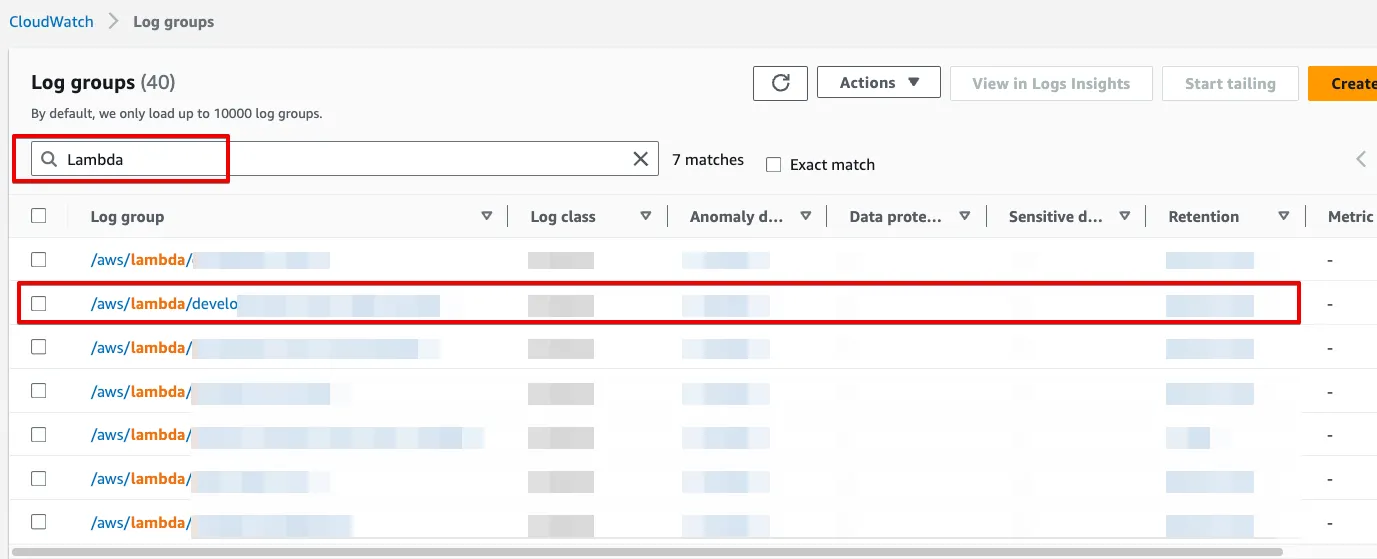Clear the Lambda search text with X
The width and height of the screenshot is (1377, 559).
click(641, 159)
